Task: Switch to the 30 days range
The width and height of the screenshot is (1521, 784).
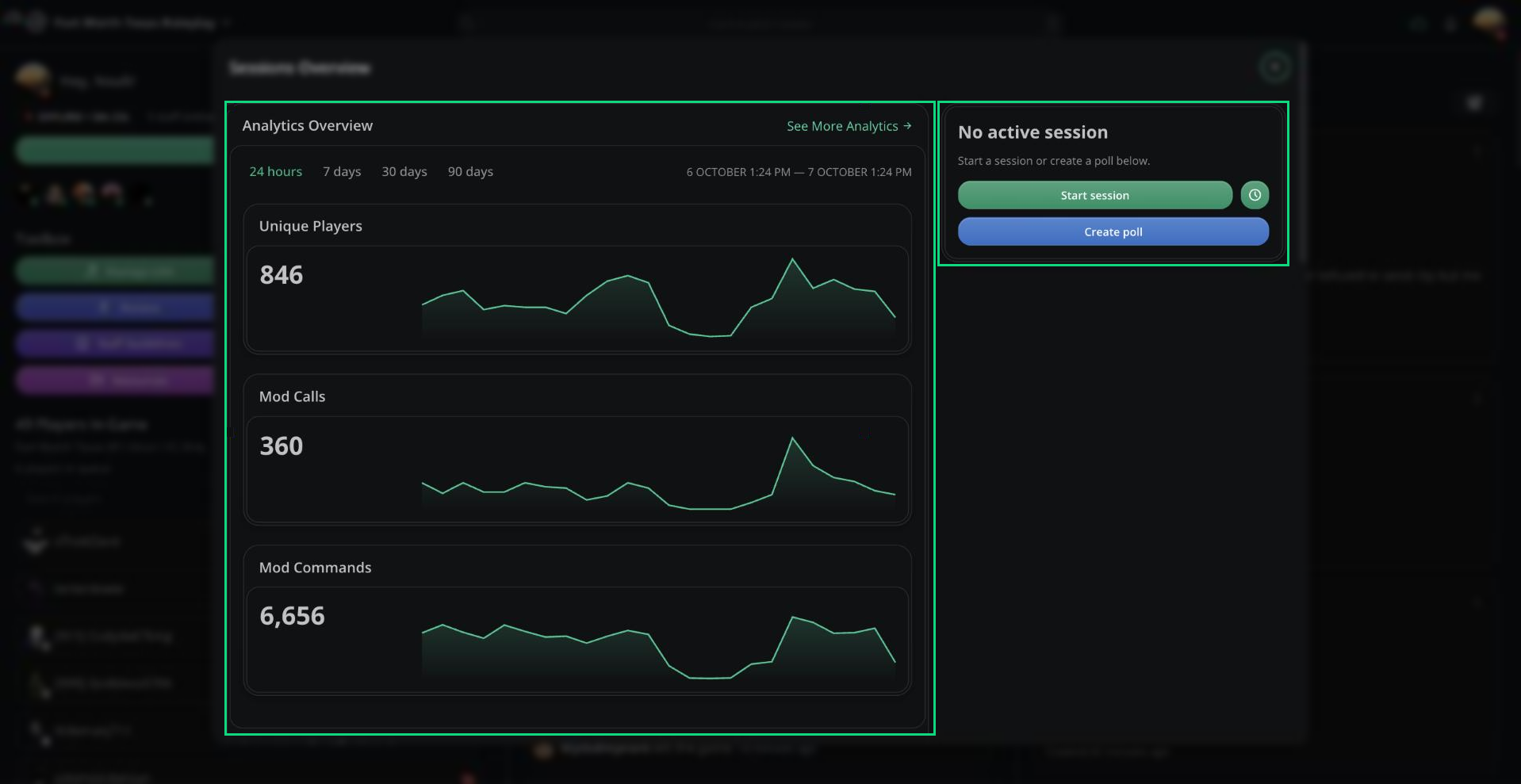Action: pos(404,171)
